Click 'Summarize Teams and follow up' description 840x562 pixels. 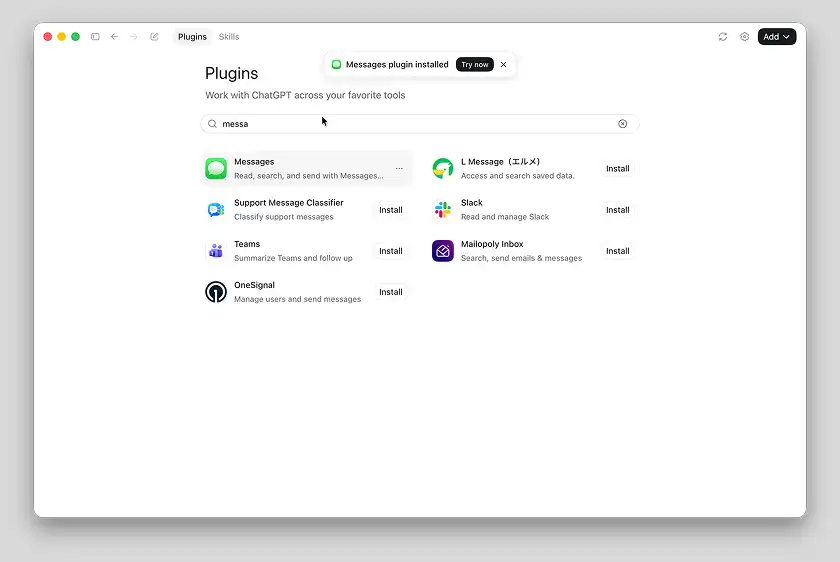tap(293, 258)
